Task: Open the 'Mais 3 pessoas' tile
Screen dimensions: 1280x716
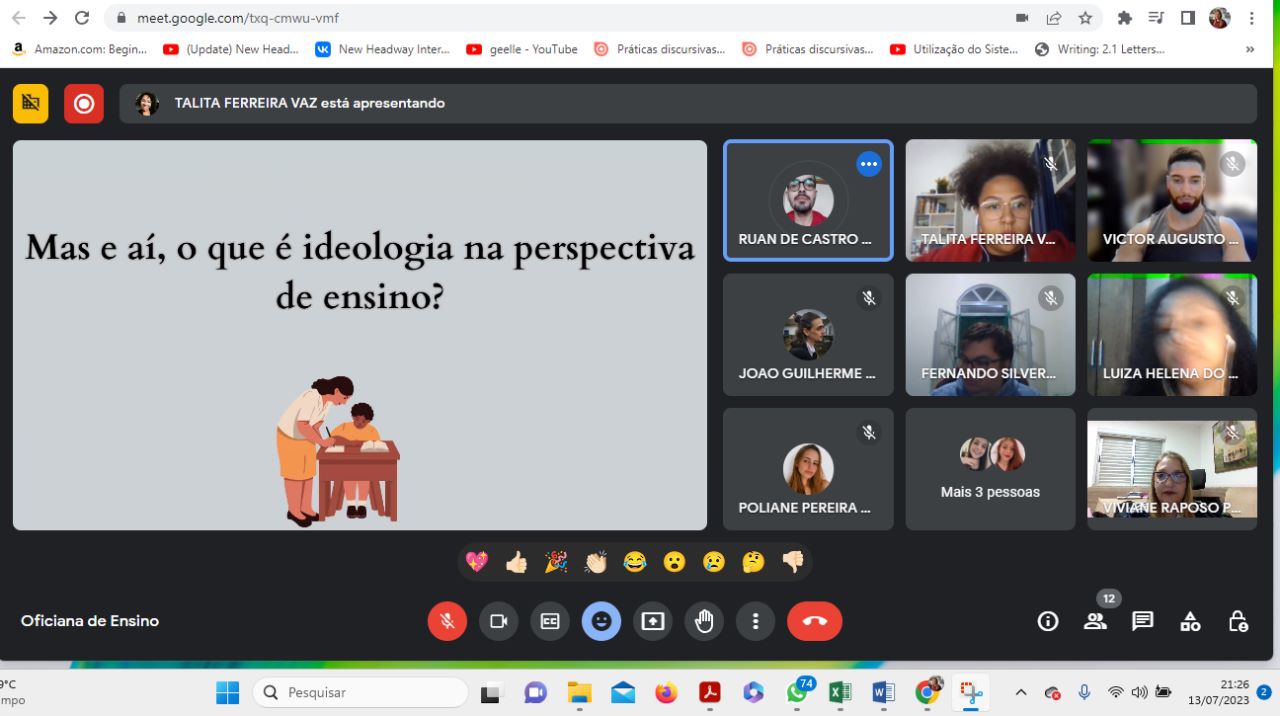Action: [991, 469]
